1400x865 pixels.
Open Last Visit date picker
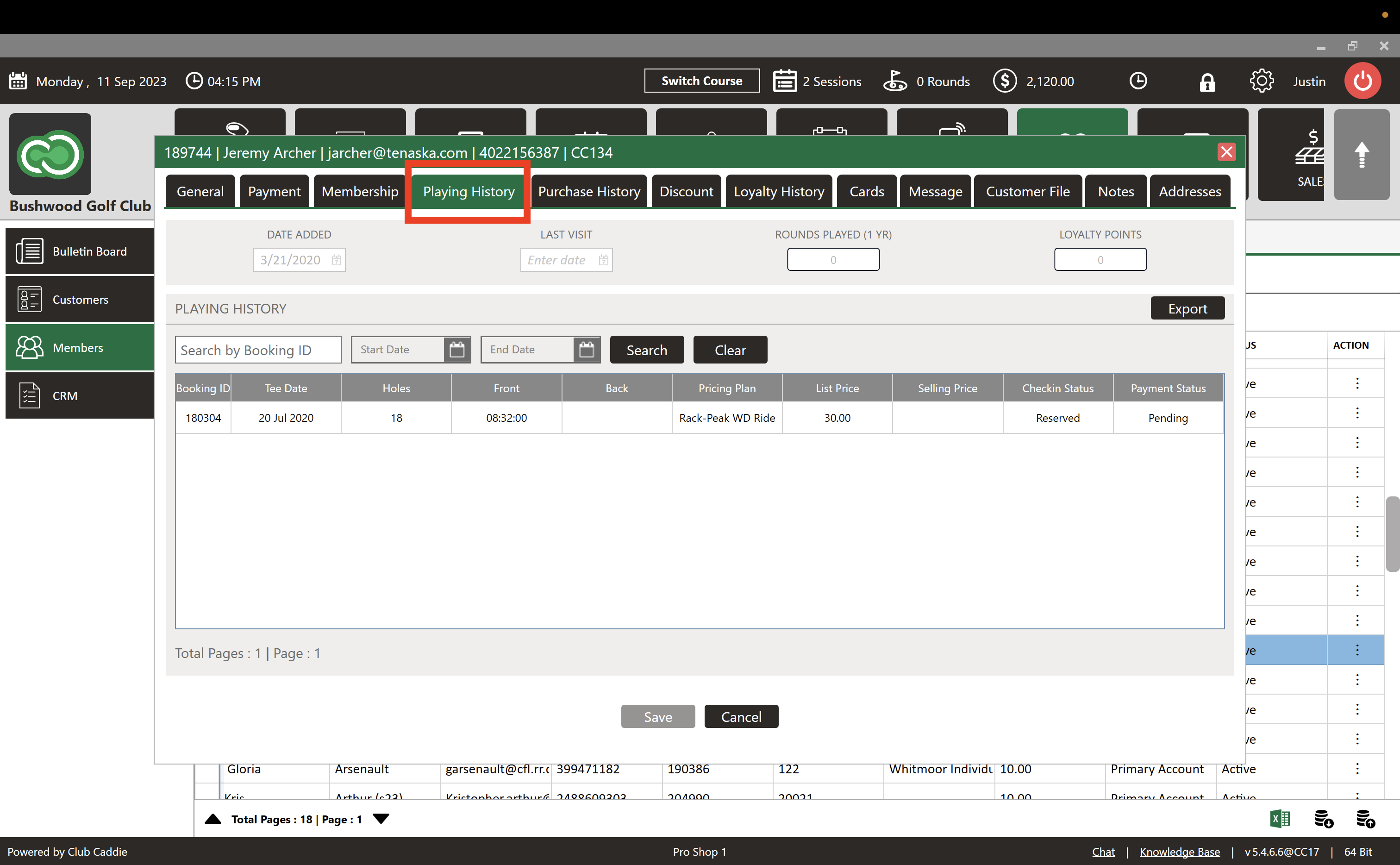pyautogui.click(x=603, y=260)
